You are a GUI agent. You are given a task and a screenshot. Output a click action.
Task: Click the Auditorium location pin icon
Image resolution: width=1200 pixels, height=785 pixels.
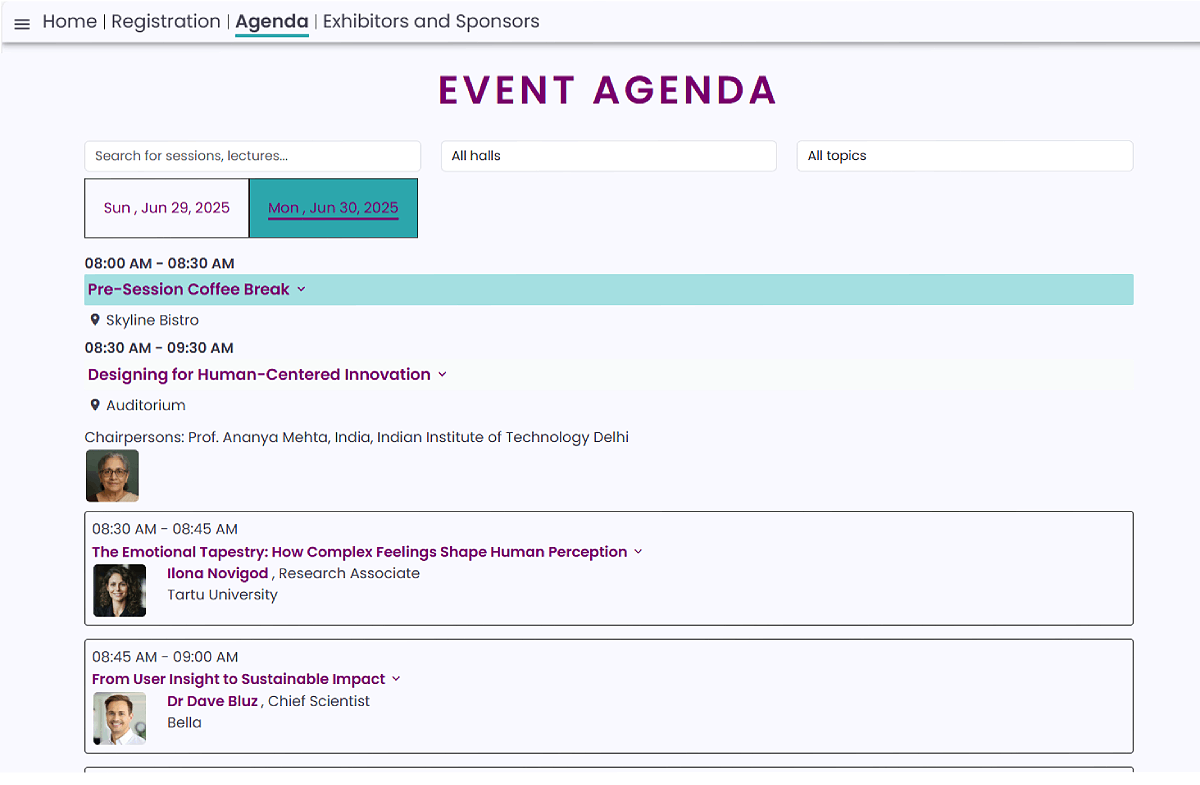tap(95, 405)
